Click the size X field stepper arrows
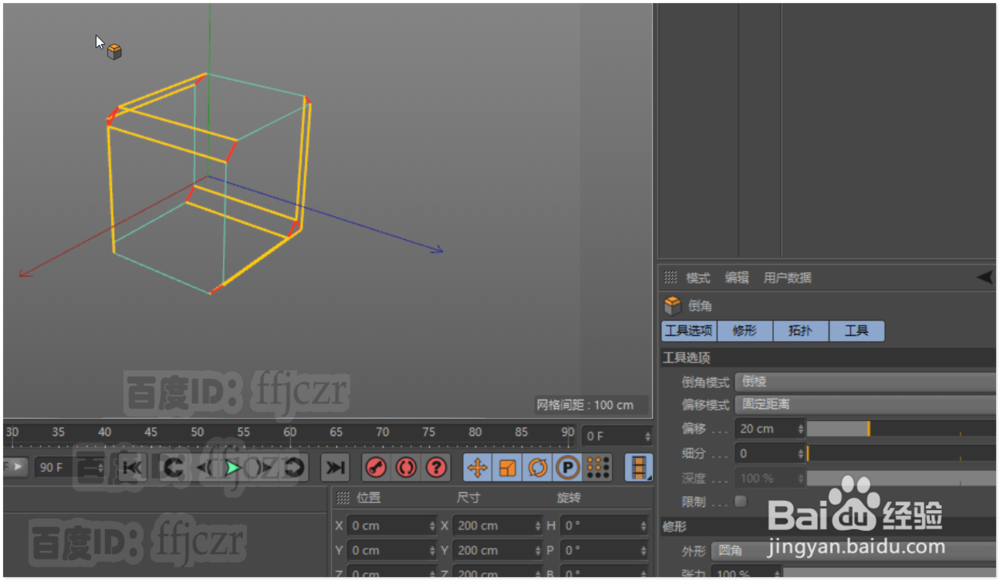 pos(538,526)
